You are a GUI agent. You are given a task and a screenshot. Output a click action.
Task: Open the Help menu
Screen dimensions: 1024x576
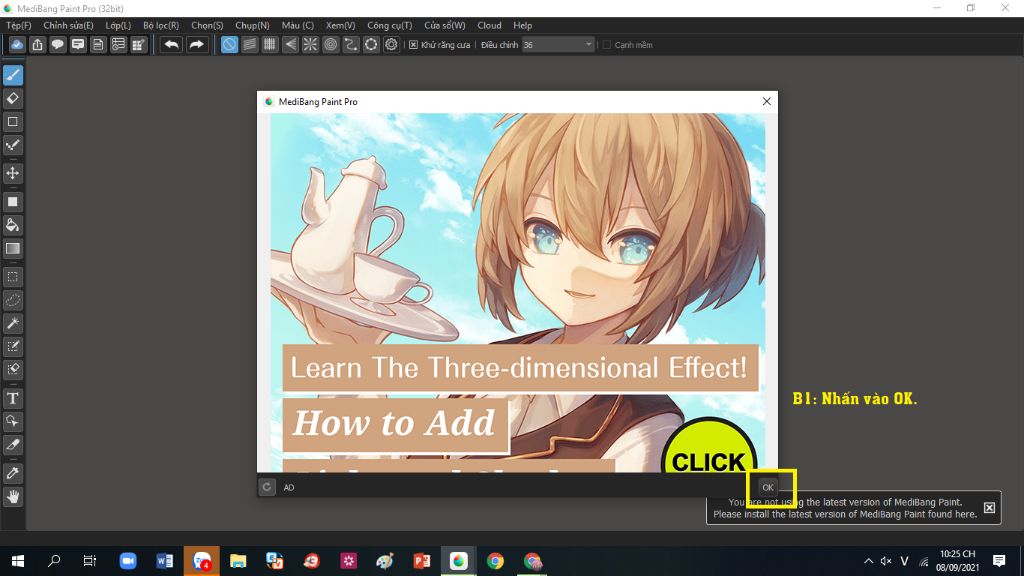(x=522, y=25)
